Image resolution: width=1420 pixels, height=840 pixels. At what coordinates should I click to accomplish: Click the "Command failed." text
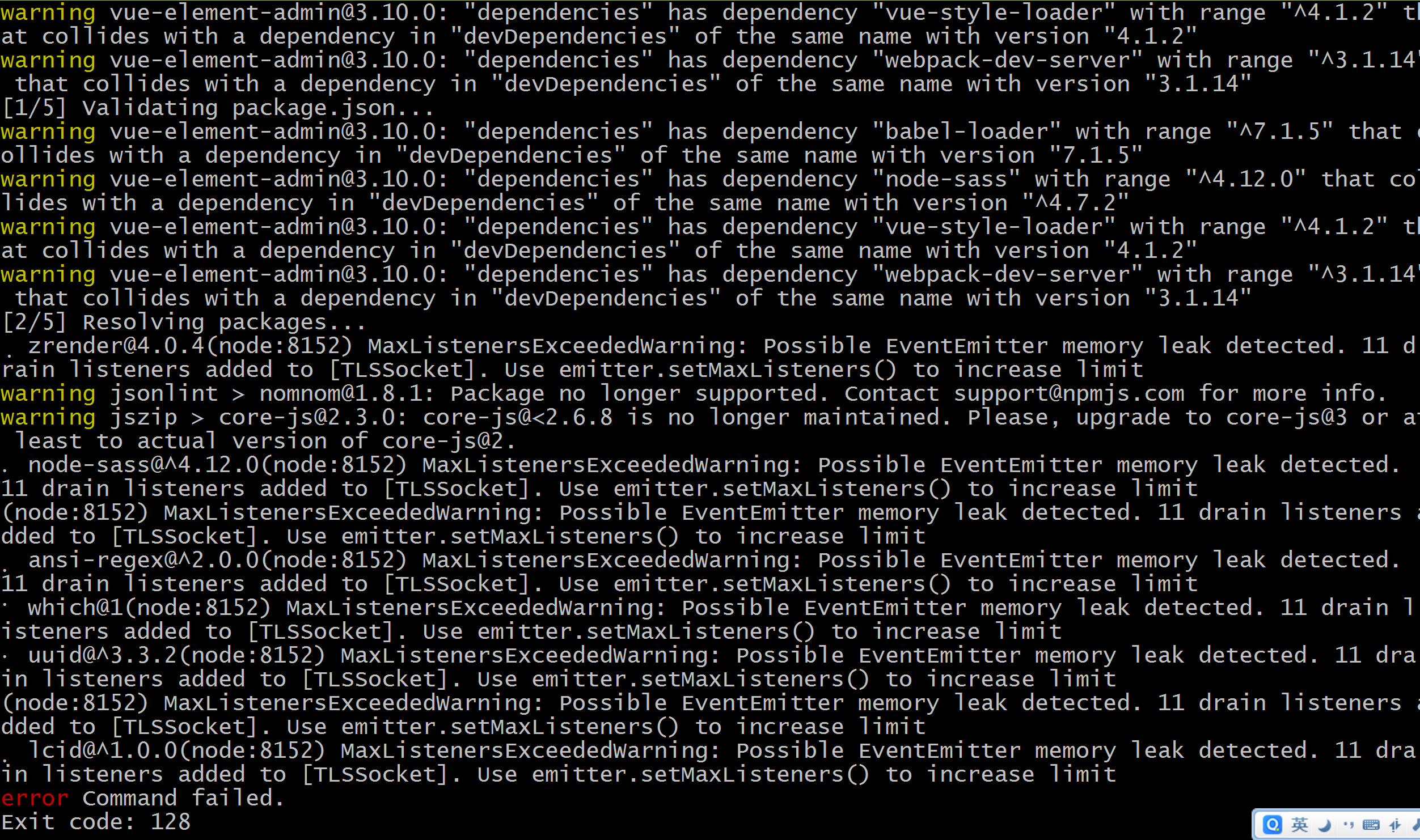click(x=183, y=798)
